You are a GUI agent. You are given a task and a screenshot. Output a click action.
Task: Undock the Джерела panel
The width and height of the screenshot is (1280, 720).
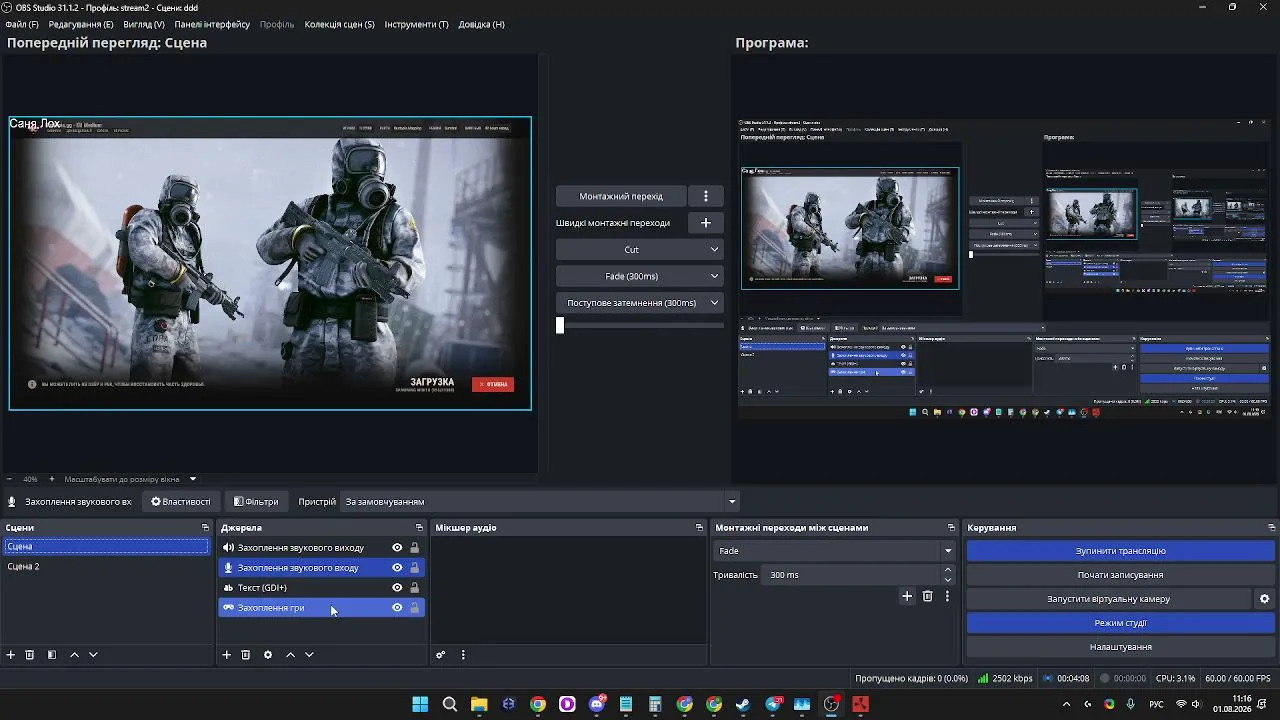420,528
